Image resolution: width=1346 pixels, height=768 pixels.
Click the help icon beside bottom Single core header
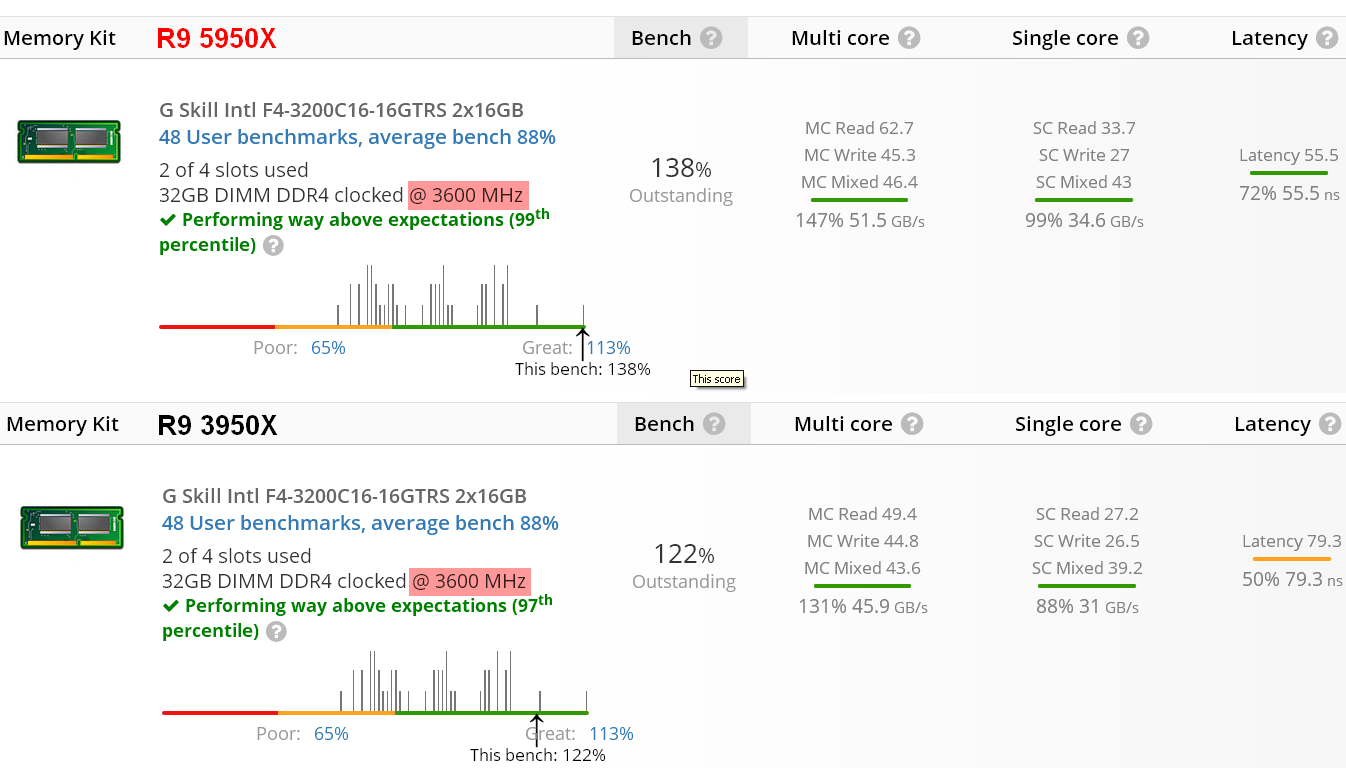1141,424
